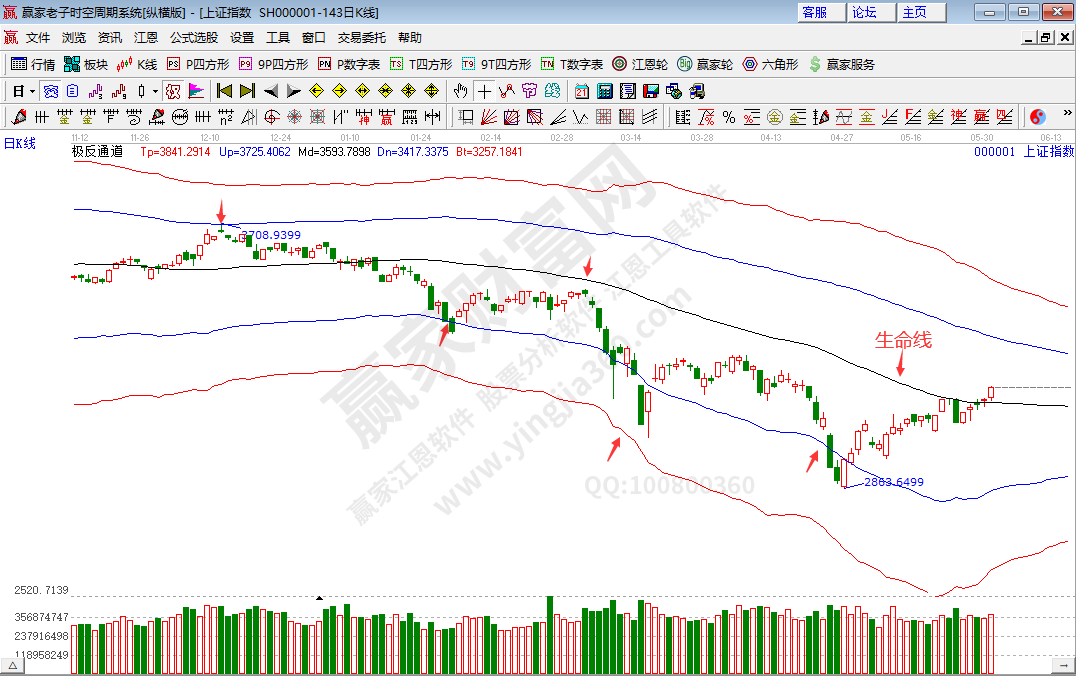Open the 江恩 menu
The height and width of the screenshot is (676, 1076).
click(x=146, y=37)
